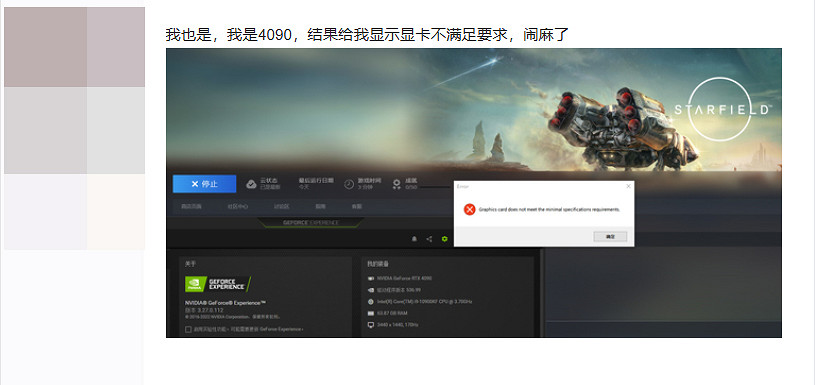This screenshot has height=385, width=815.
Task: Click the 'NVIDIA GeForce Experience' product name
Action: [226, 303]
